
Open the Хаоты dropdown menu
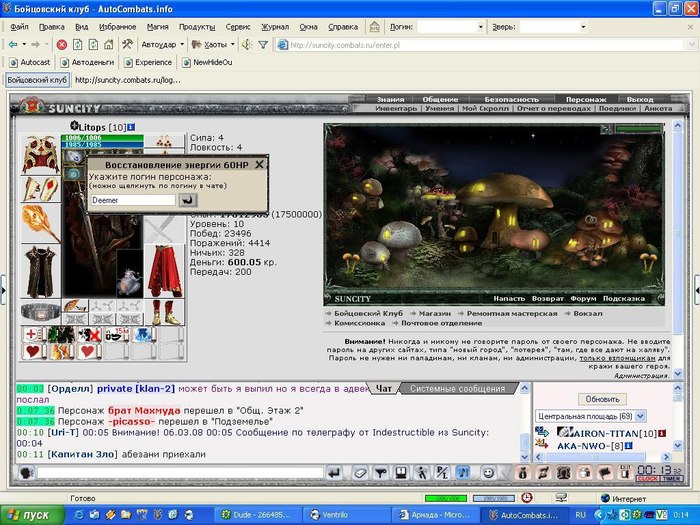click(233, 45)
